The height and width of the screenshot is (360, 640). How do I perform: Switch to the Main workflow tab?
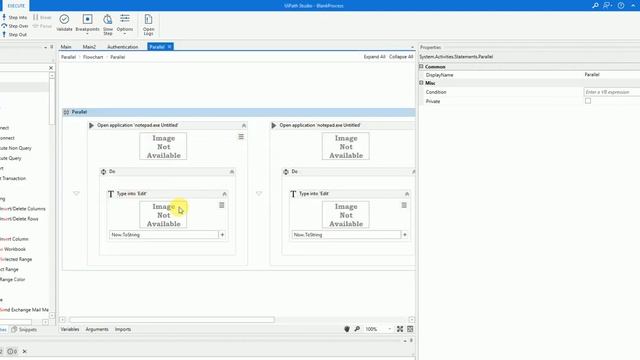tap(66, 47)
